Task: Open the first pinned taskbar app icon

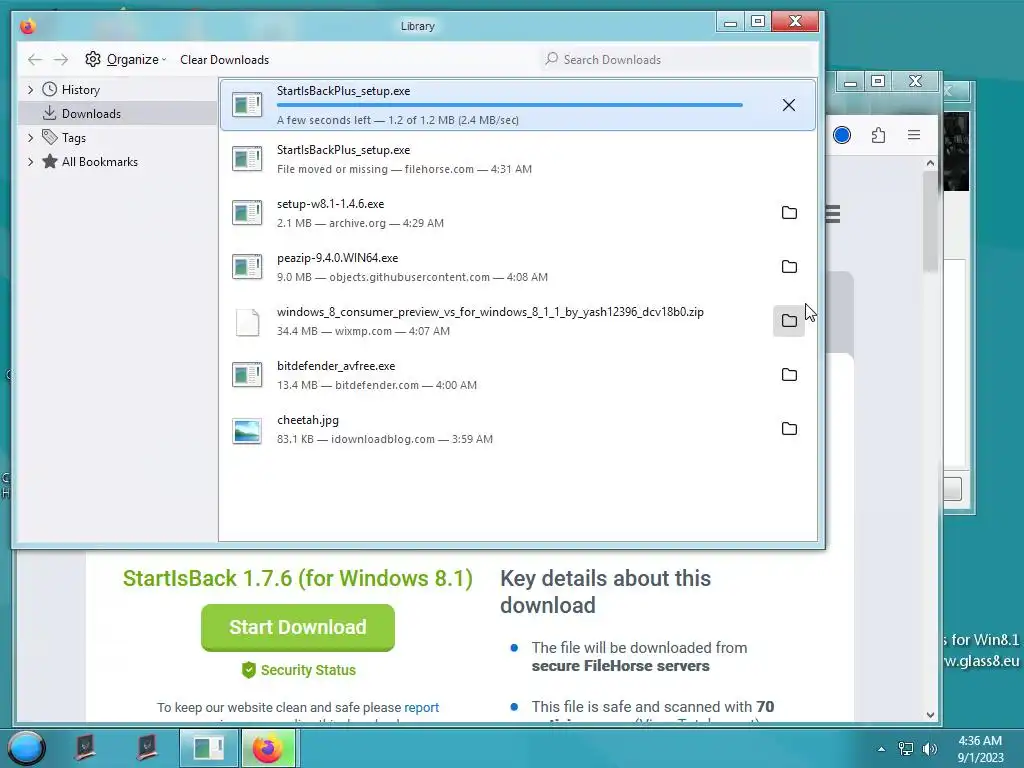Action: pos(85,748)
